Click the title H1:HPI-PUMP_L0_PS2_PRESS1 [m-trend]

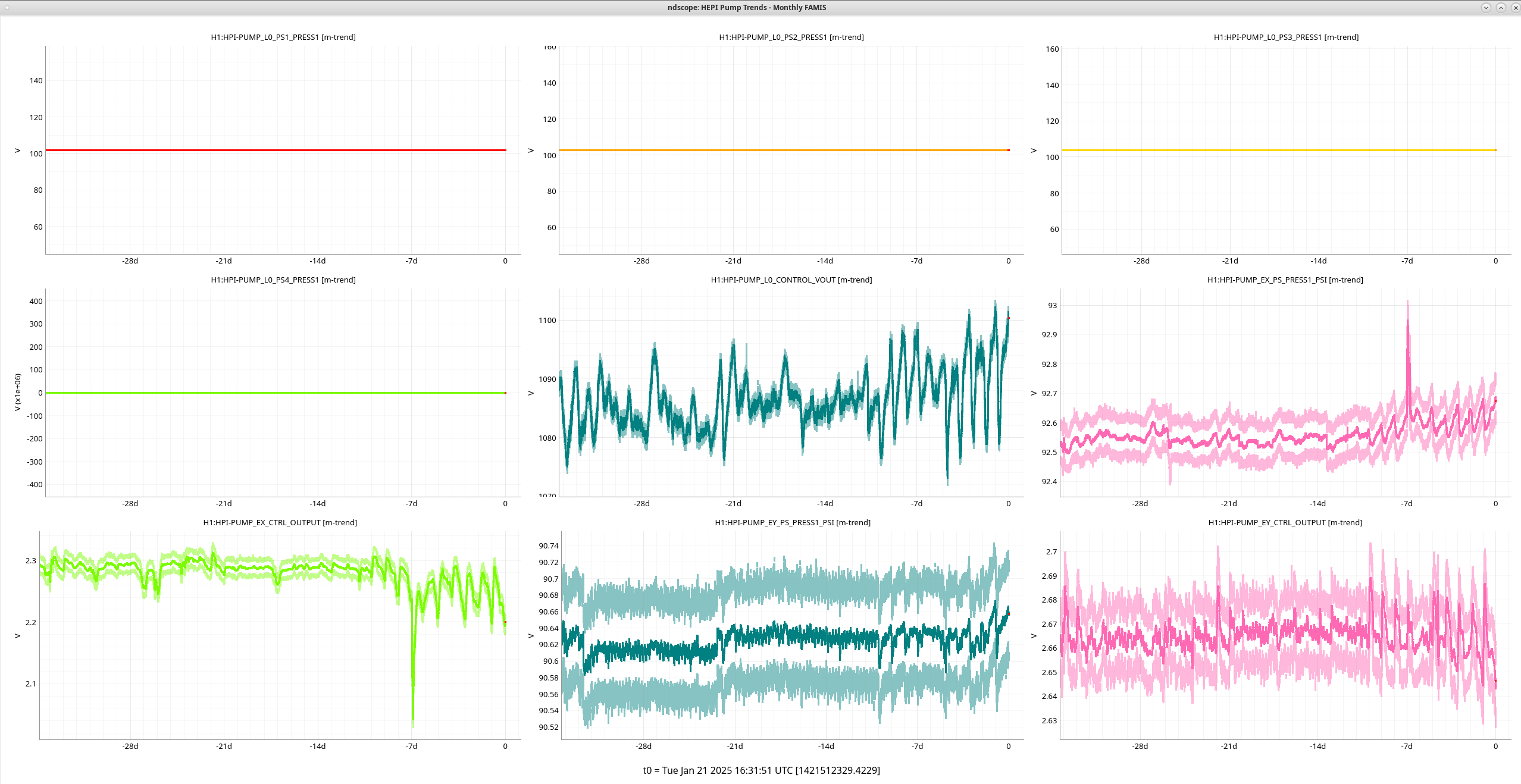tap(791, 37)
